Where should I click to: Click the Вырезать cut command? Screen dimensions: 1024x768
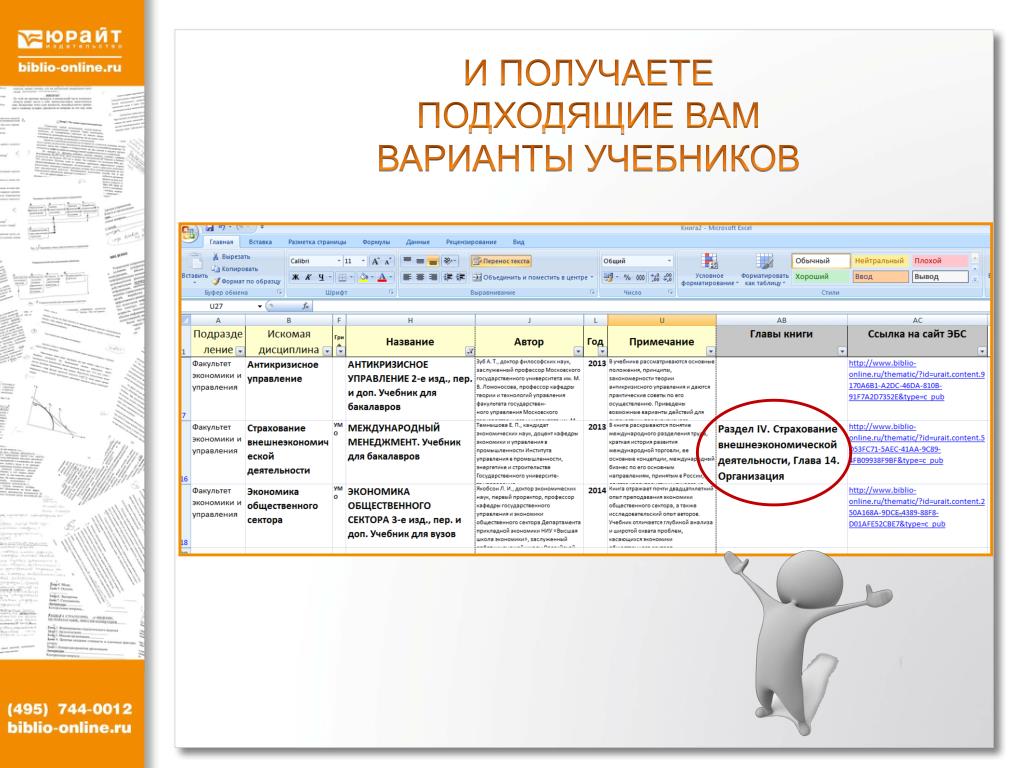click(x=231, y=257)
